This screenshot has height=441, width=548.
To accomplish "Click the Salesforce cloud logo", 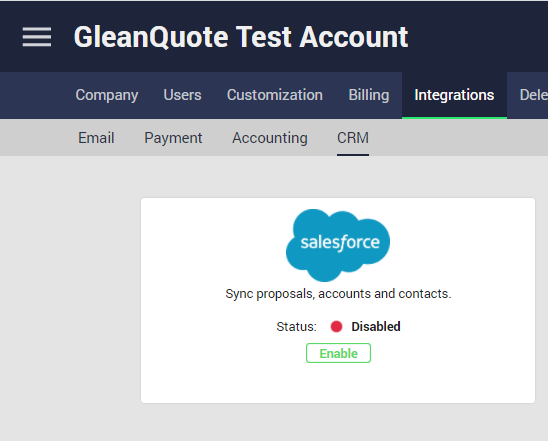I will tap(338, 245).
